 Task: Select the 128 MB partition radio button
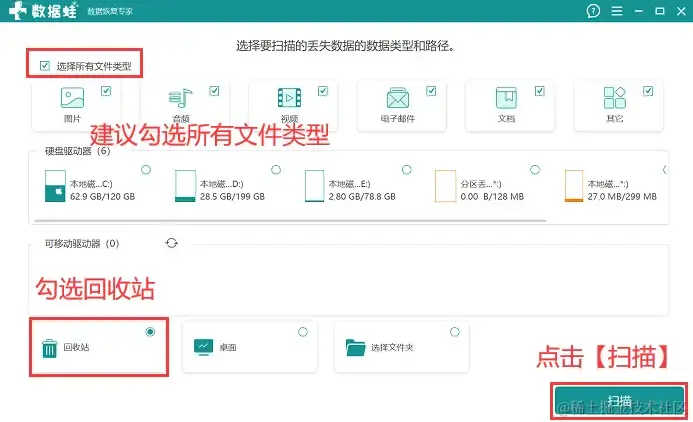click(535, 170)
